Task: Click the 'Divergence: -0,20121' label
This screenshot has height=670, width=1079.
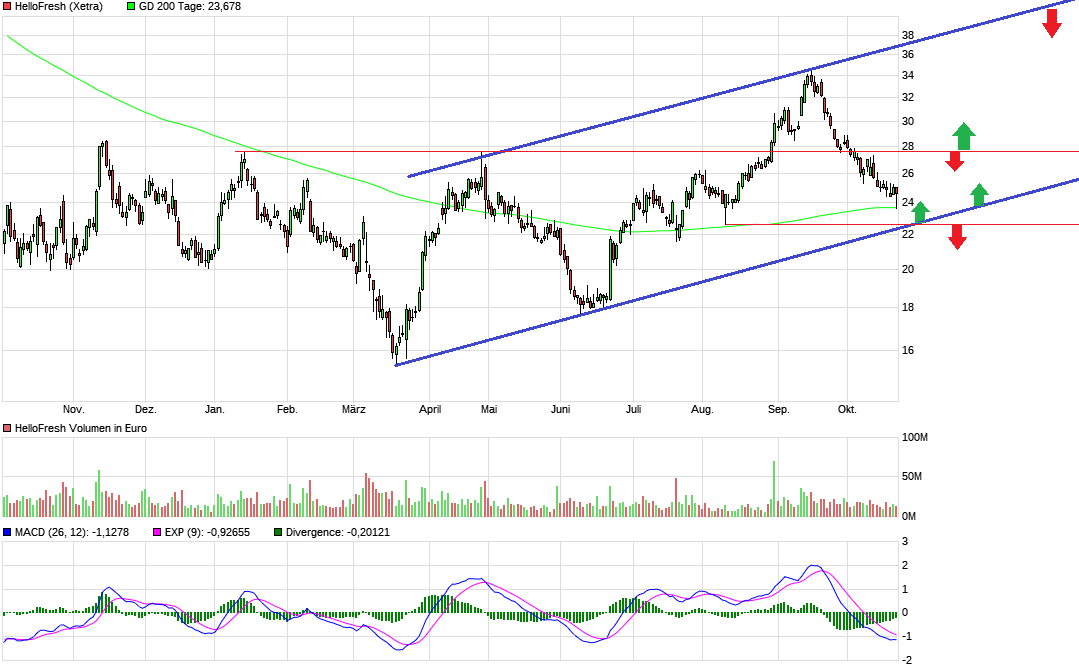Action: pyautogui.click(x=337, y=532)
